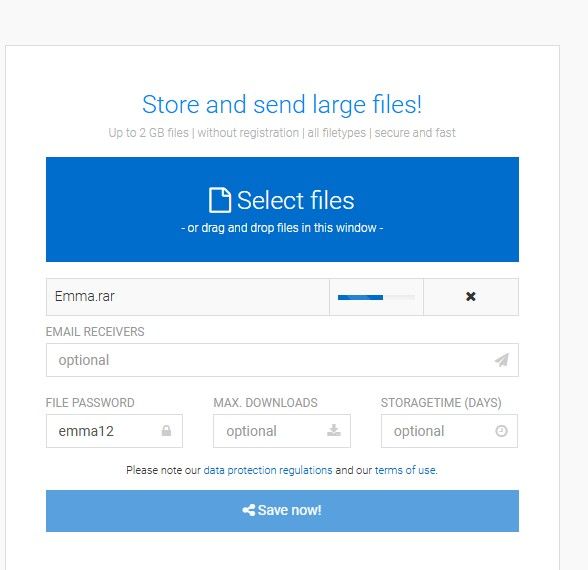Viewport: 588px width, 570px height.
Task: Click the drag and drop files hint text
Action: coord(282,228)
